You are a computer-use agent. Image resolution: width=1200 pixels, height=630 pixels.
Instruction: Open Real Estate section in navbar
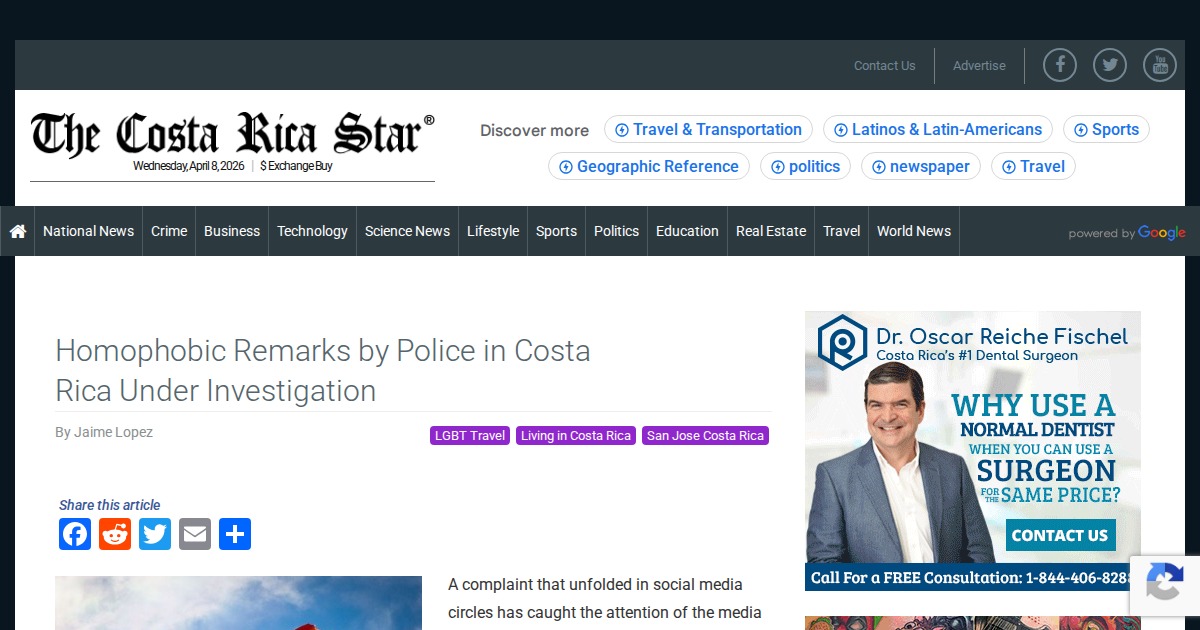point(771,231)
